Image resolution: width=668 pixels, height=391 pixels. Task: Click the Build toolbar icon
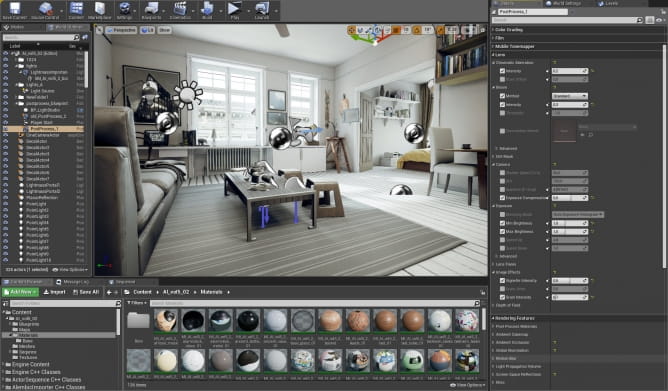coord(207,8)
